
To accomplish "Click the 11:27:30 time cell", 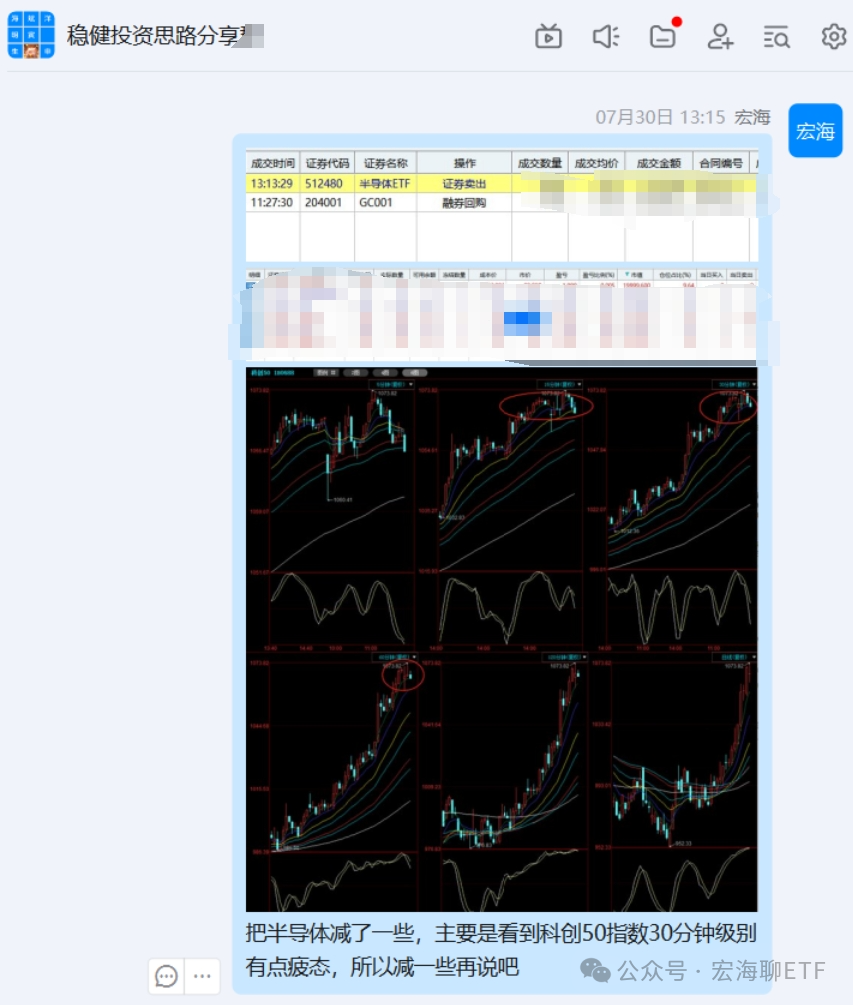I will coord(272,203).
